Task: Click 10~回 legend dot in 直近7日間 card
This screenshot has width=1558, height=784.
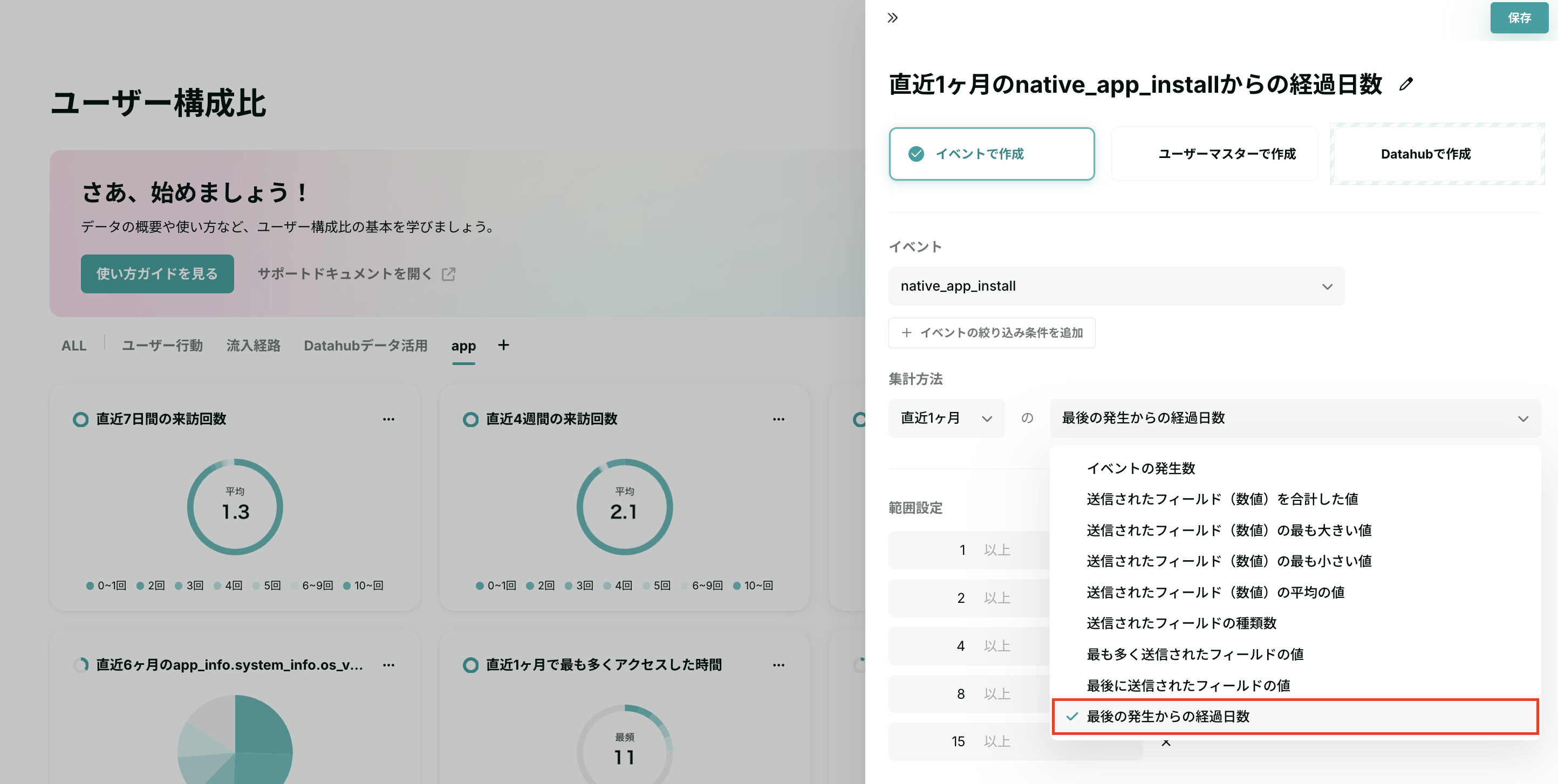Action: [346, 585]
